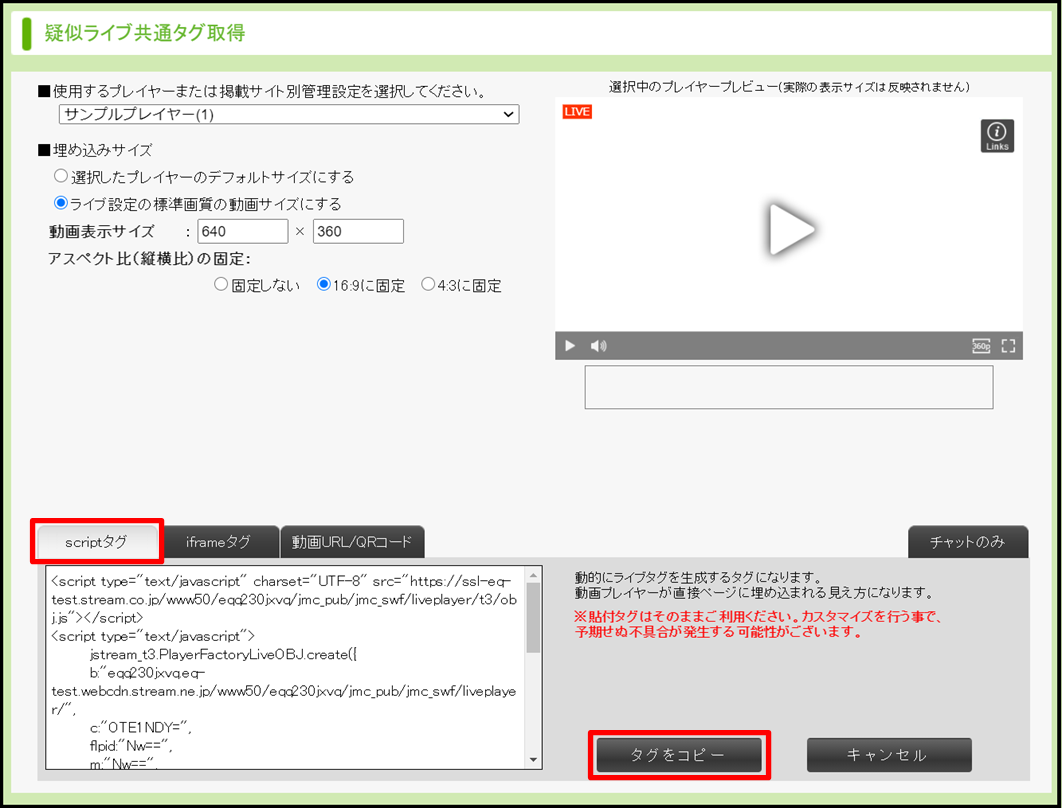Click the red LIVE badge in preview

(x=577, y=112)
